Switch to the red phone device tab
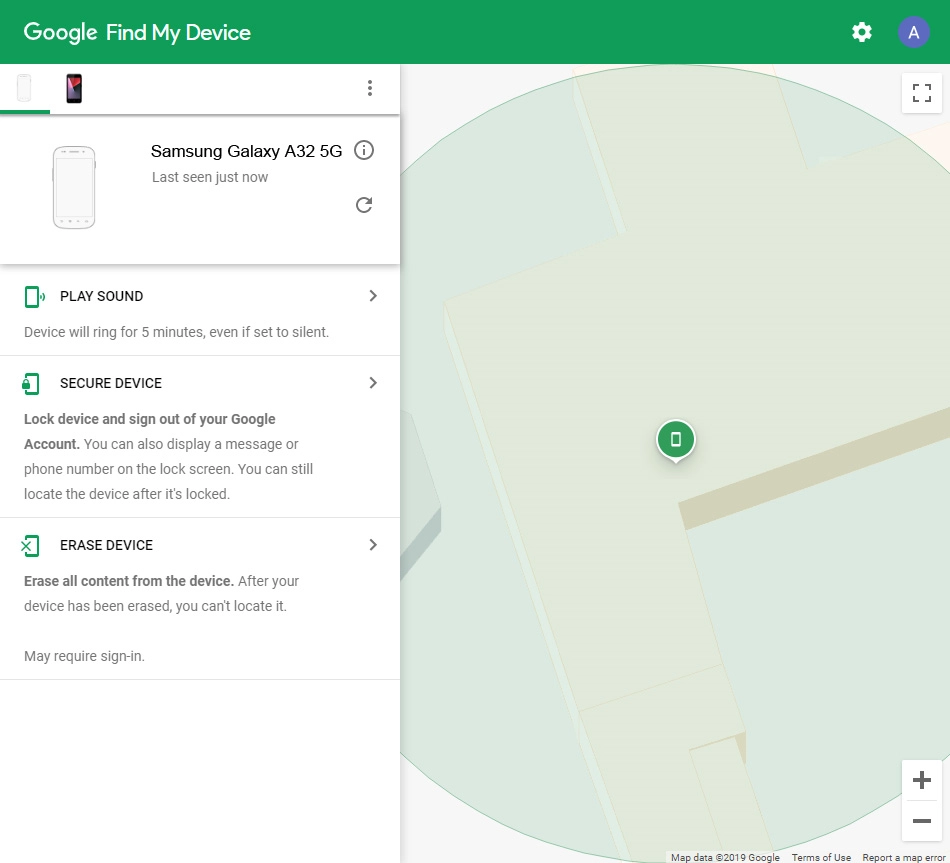 pyautogui.click(x=74, y=88)
